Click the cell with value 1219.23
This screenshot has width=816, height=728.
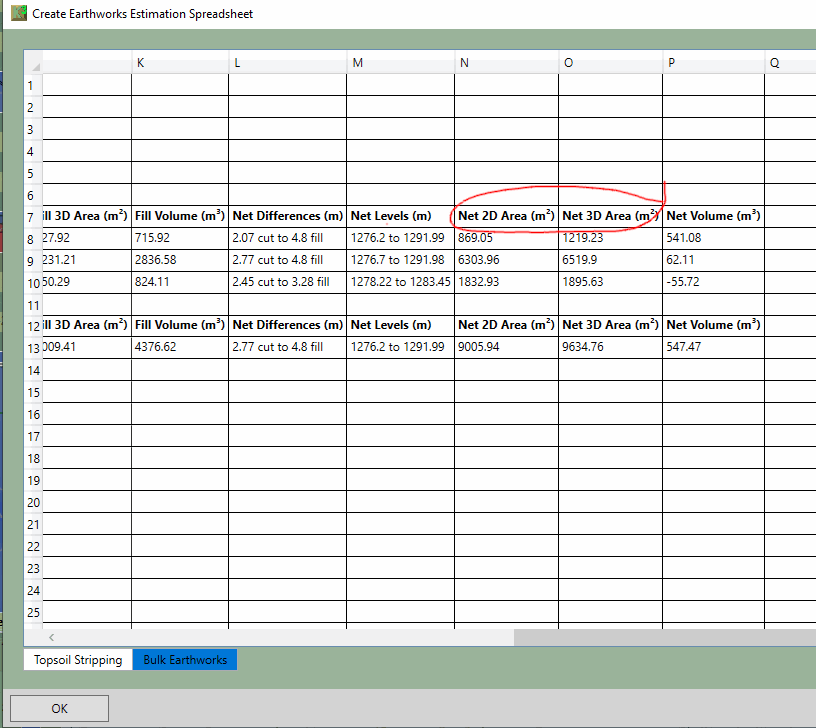tap(610, 238)
